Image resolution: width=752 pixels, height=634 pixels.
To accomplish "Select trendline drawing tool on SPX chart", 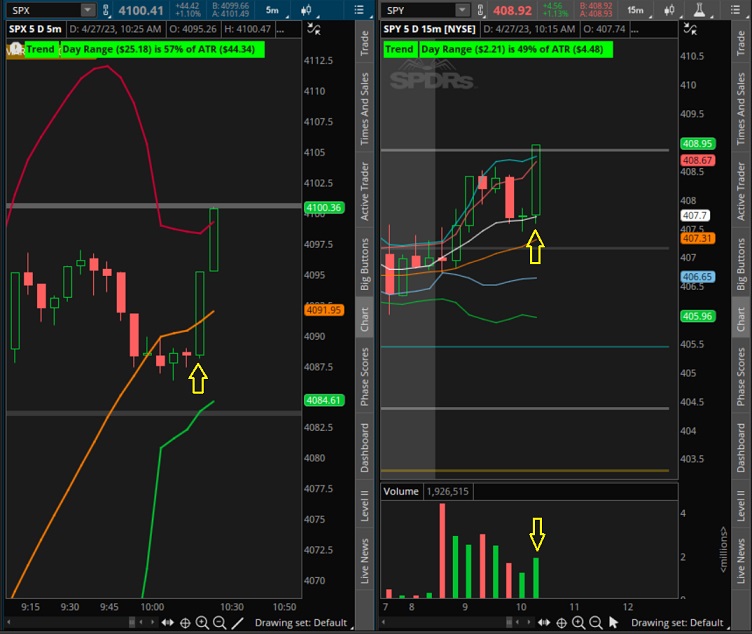I will click(237, 622).
